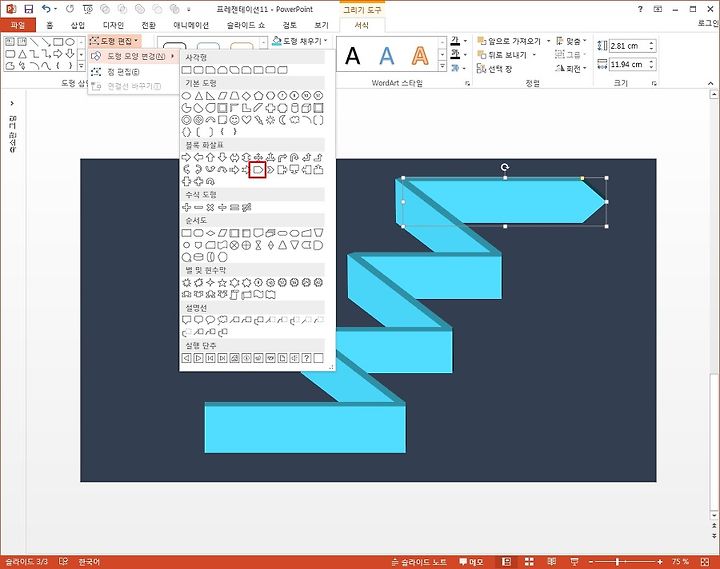Screen dimensions: 720x569
Task: Open the rotate (회전) dropdown
Action: coord(571,68)
